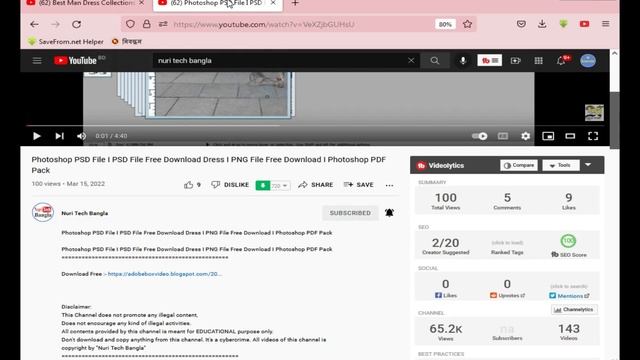This screenshot has height=360, width=640.
Task: Seek on the video progress bar
Action: click(315, 126)
